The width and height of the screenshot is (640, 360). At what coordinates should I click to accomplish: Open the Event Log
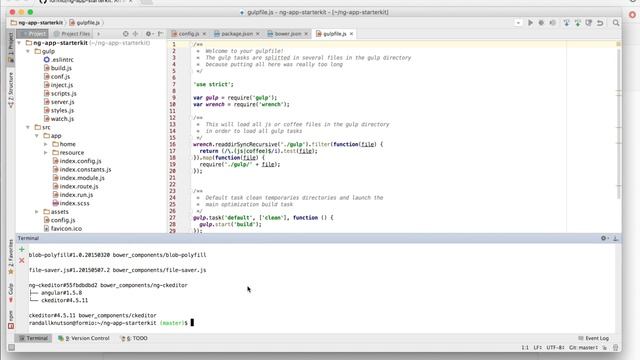[x=593, y=338]
